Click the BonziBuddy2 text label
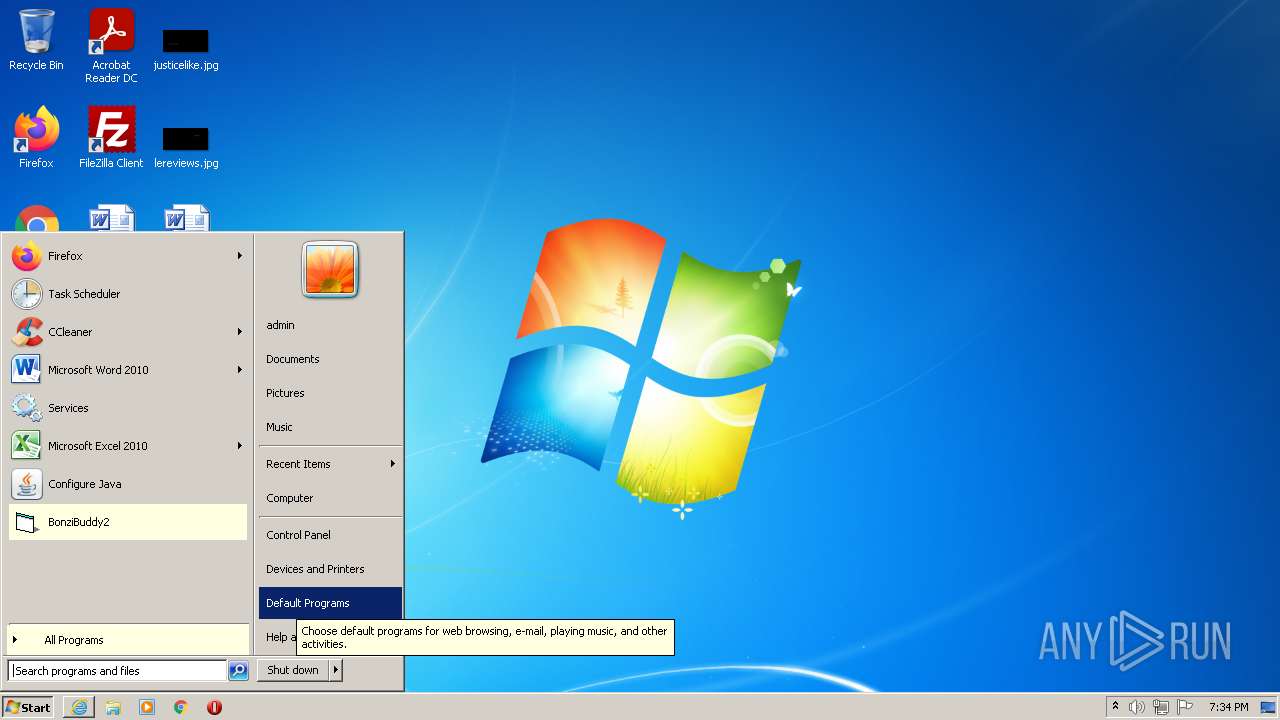 (79, 522)
